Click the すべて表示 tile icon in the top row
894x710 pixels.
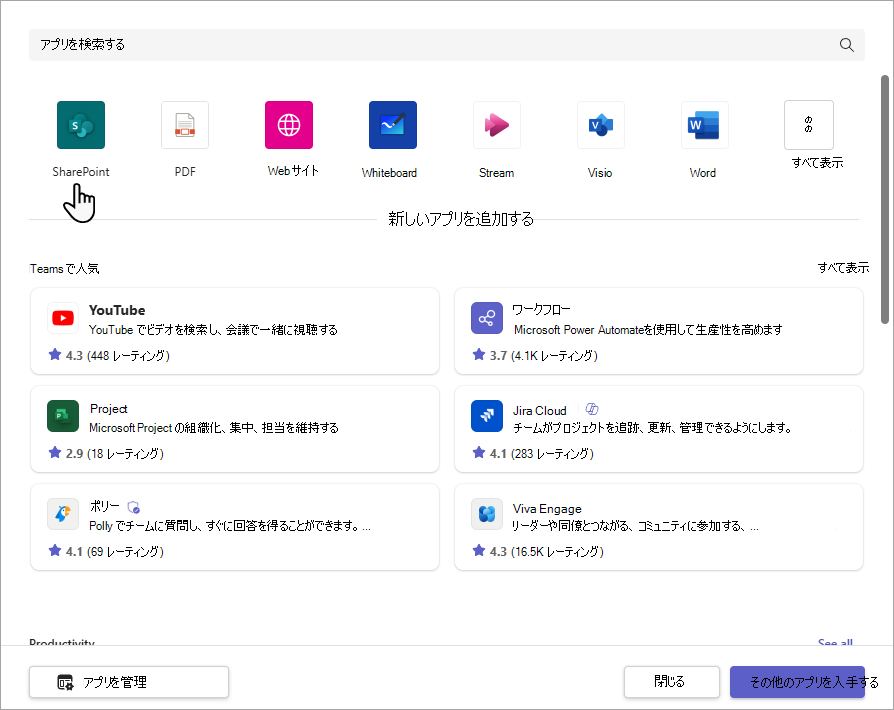point(808,125)
